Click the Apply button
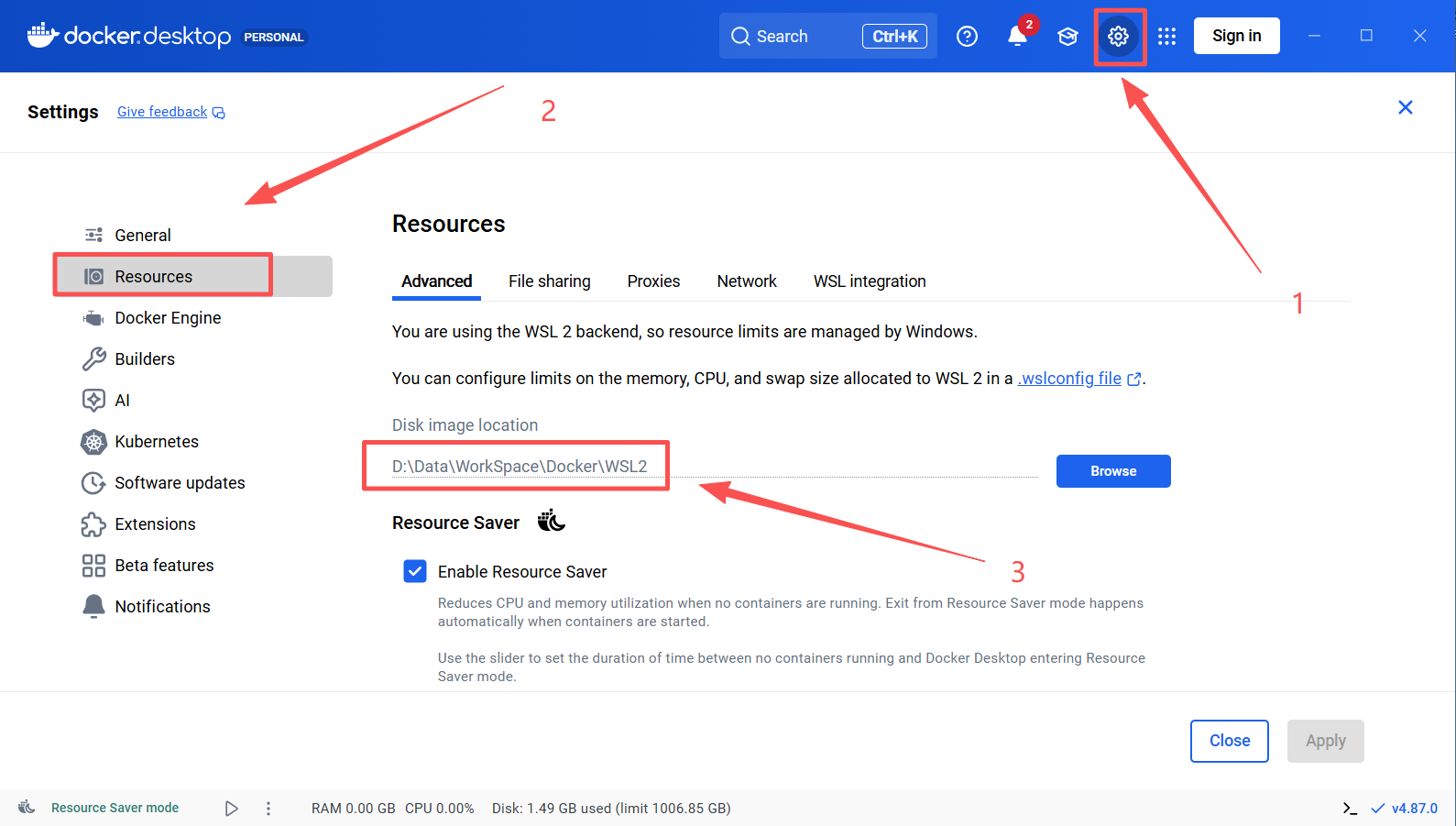This screenshot has width=1456, height=826. point(1325,741)
